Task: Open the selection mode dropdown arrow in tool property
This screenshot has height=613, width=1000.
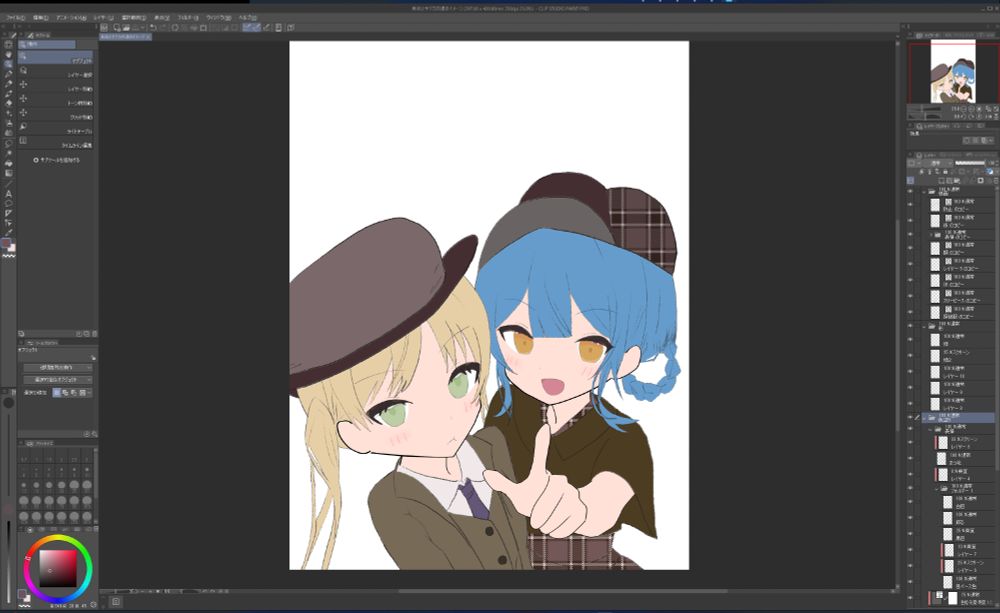Action: tap(89, 393)
